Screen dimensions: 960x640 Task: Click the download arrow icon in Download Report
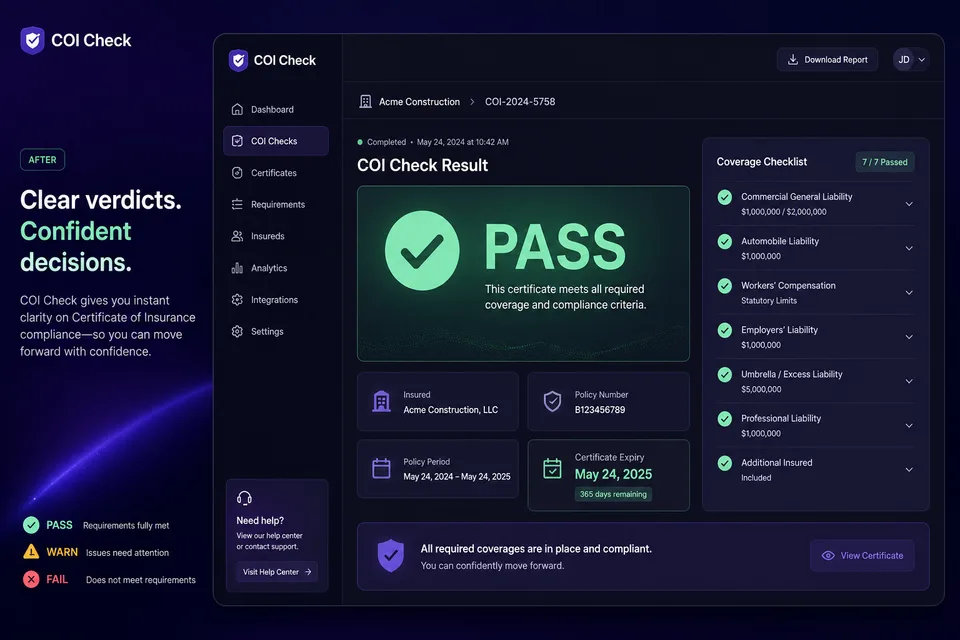point(793,59)
